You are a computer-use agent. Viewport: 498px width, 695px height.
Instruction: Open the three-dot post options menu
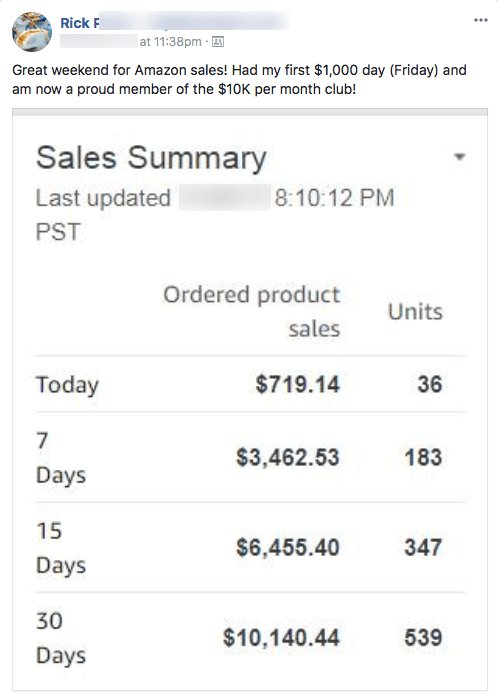coord(481,20)
